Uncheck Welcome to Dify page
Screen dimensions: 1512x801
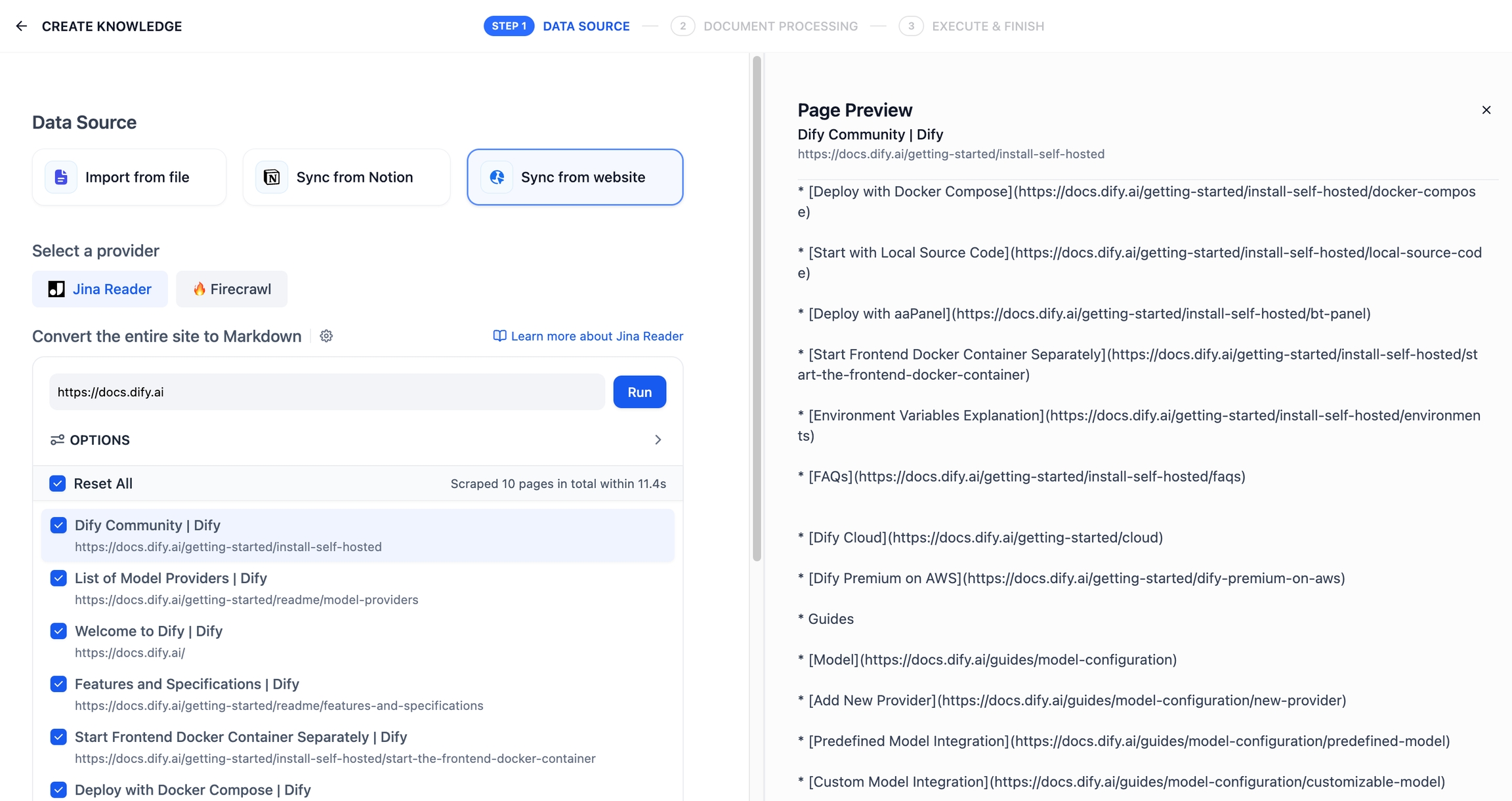point(58,631)
